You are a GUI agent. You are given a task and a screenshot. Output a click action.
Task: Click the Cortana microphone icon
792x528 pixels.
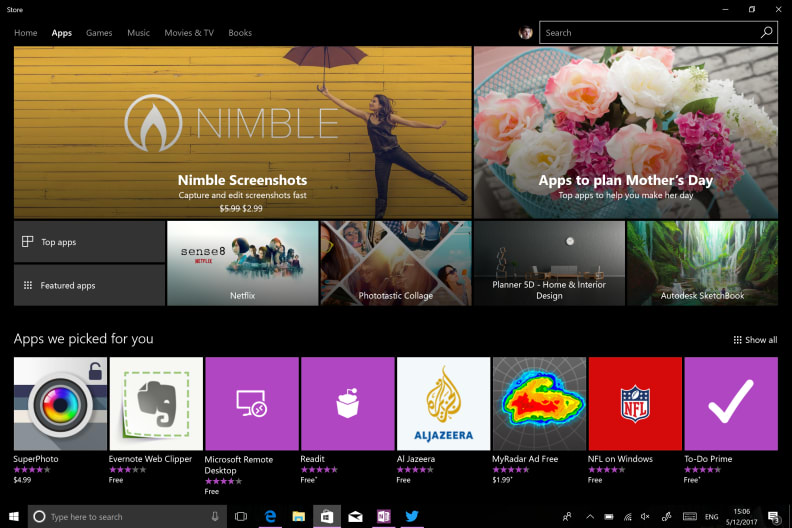coord(215,516)
